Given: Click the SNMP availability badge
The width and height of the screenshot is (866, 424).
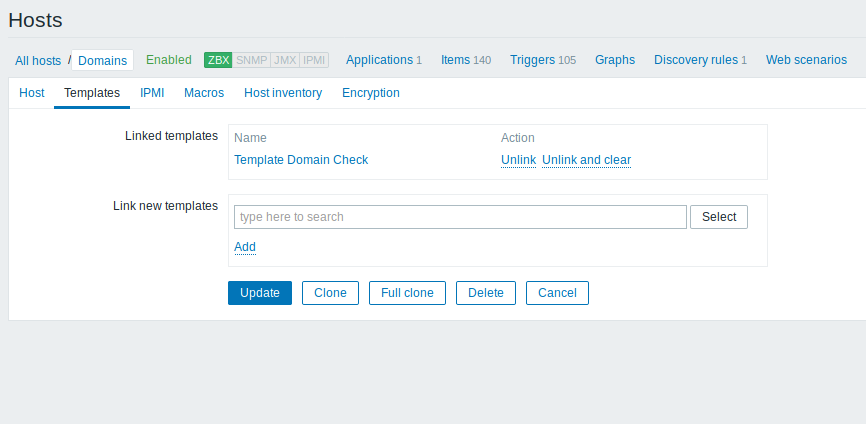Looking at the screenshot, I should pyautogui.click(x=251, y=60).
